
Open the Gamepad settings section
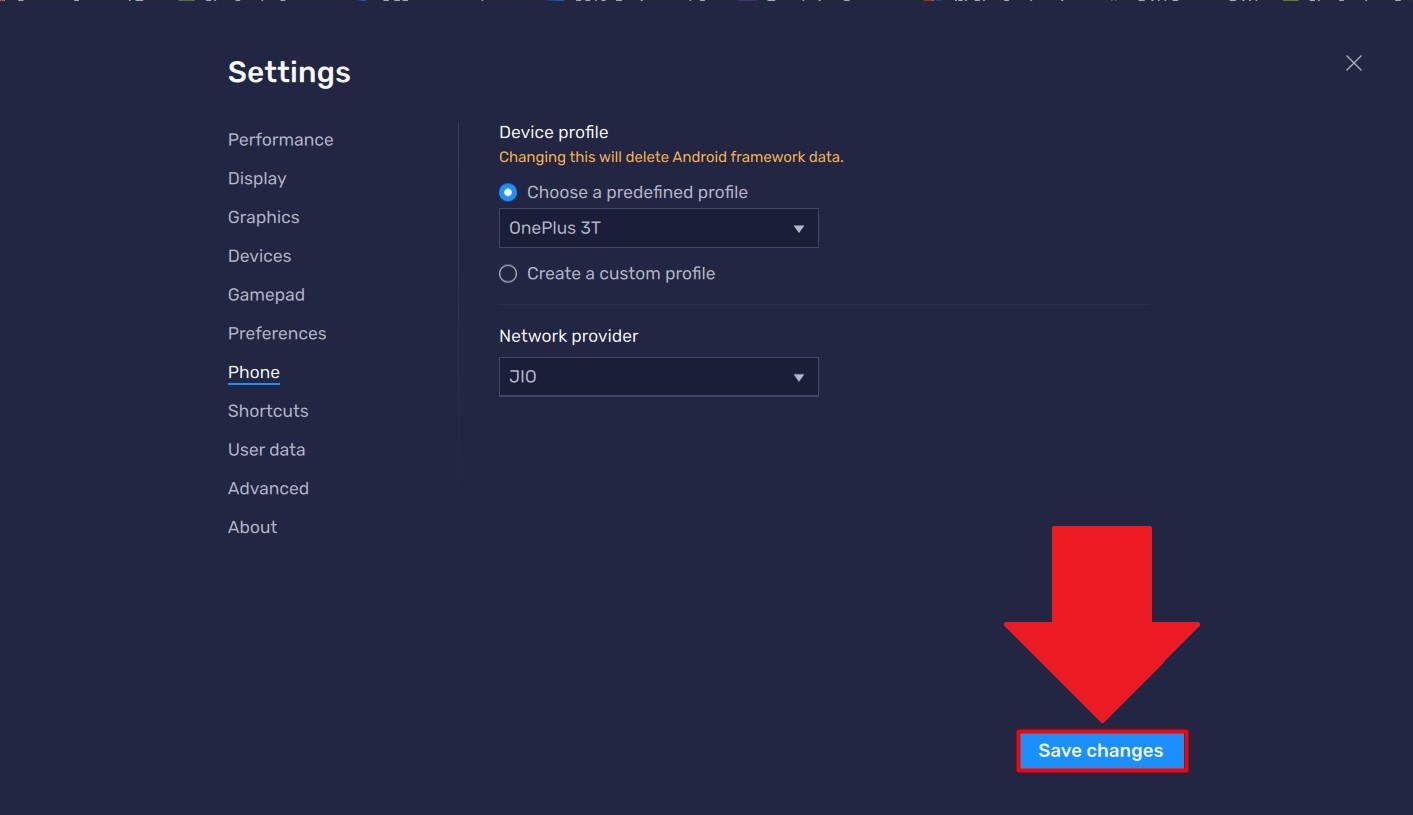point(266,294)
